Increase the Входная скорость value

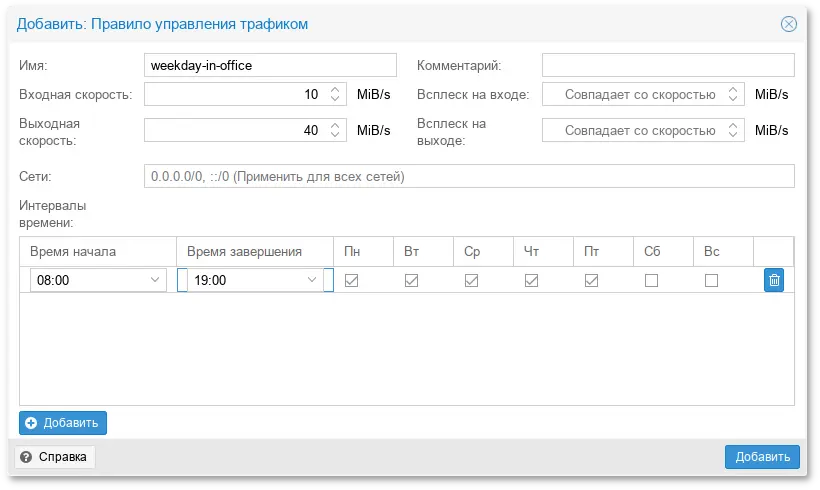click(335, 89)
